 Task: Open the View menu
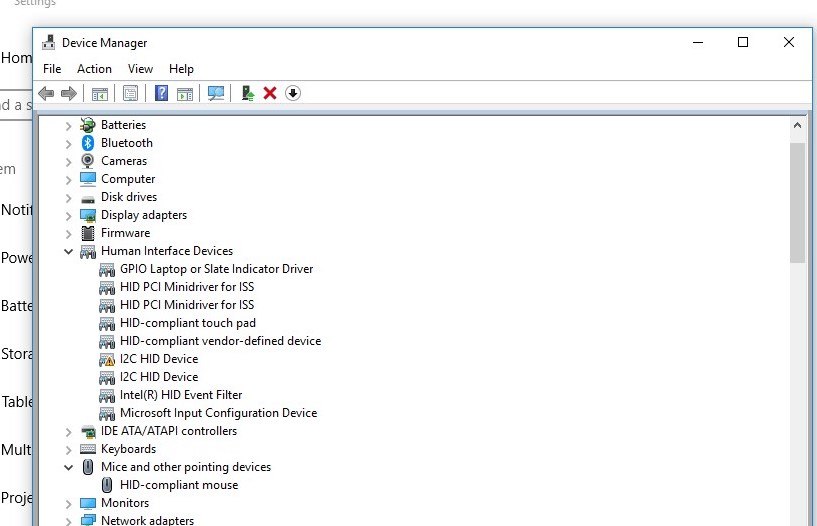point(140,69)
